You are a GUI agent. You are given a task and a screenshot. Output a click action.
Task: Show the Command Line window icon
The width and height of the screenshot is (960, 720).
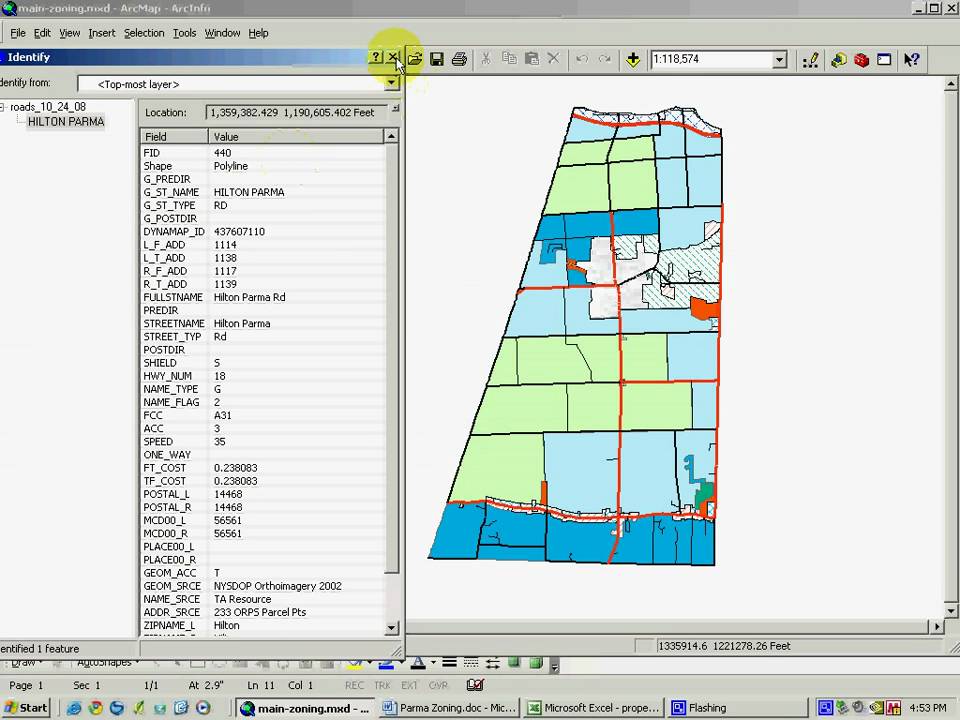884,60
